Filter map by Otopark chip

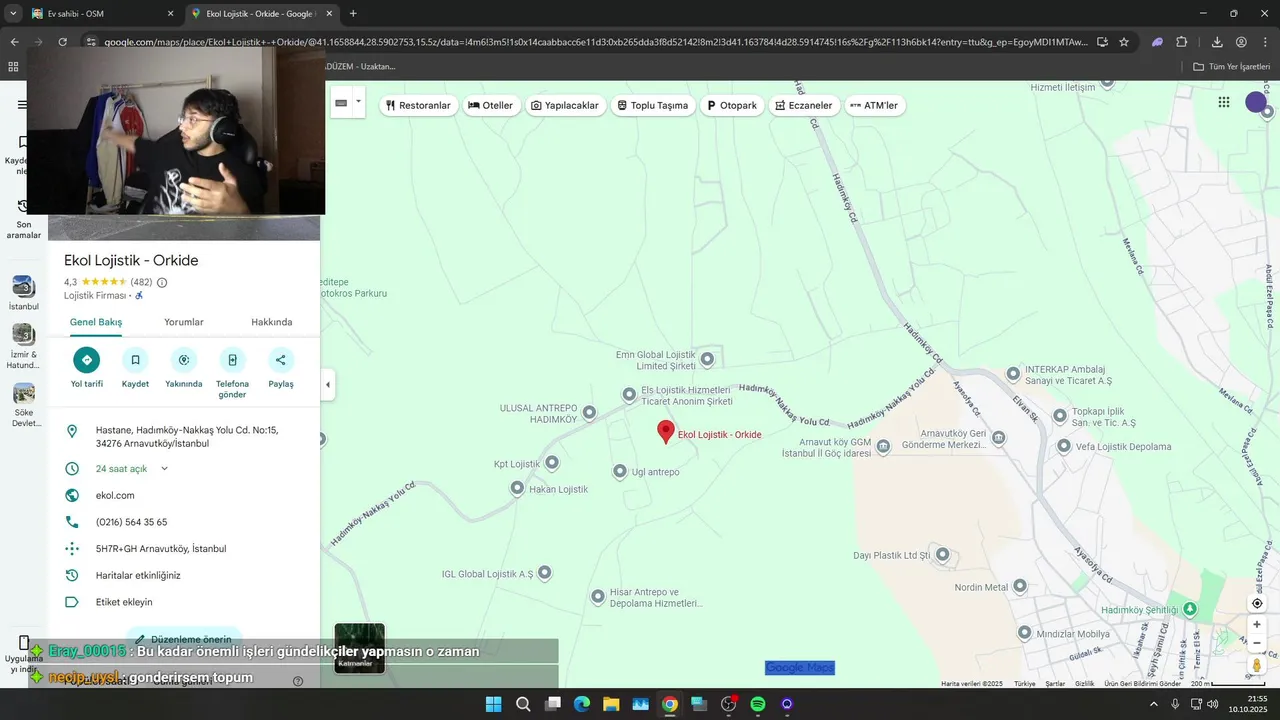coord(732,105)
